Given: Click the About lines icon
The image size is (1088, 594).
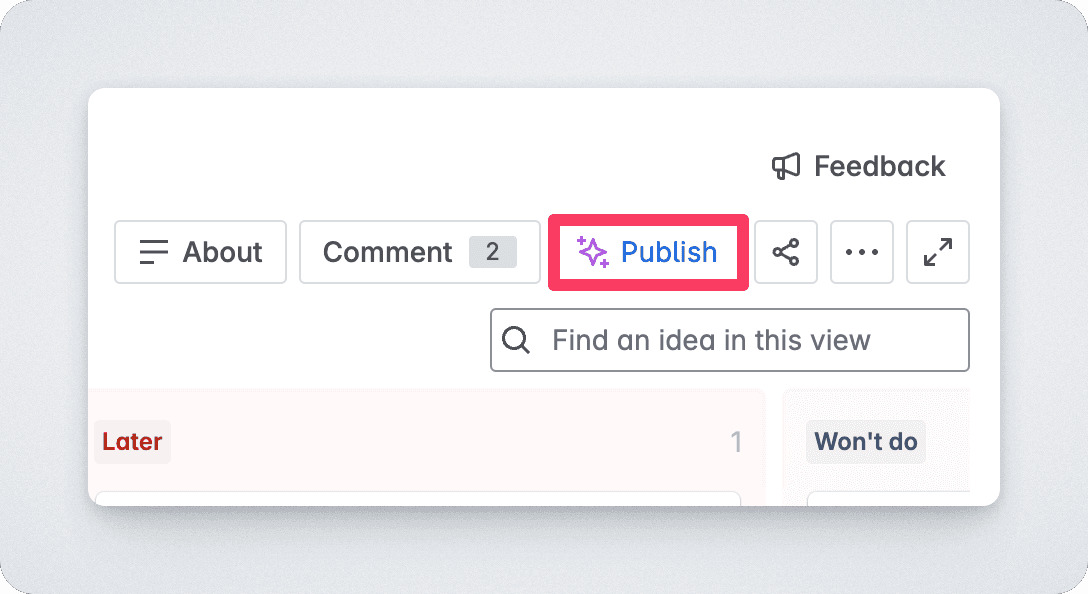Looking at the screenshot, I should point(153,252).
